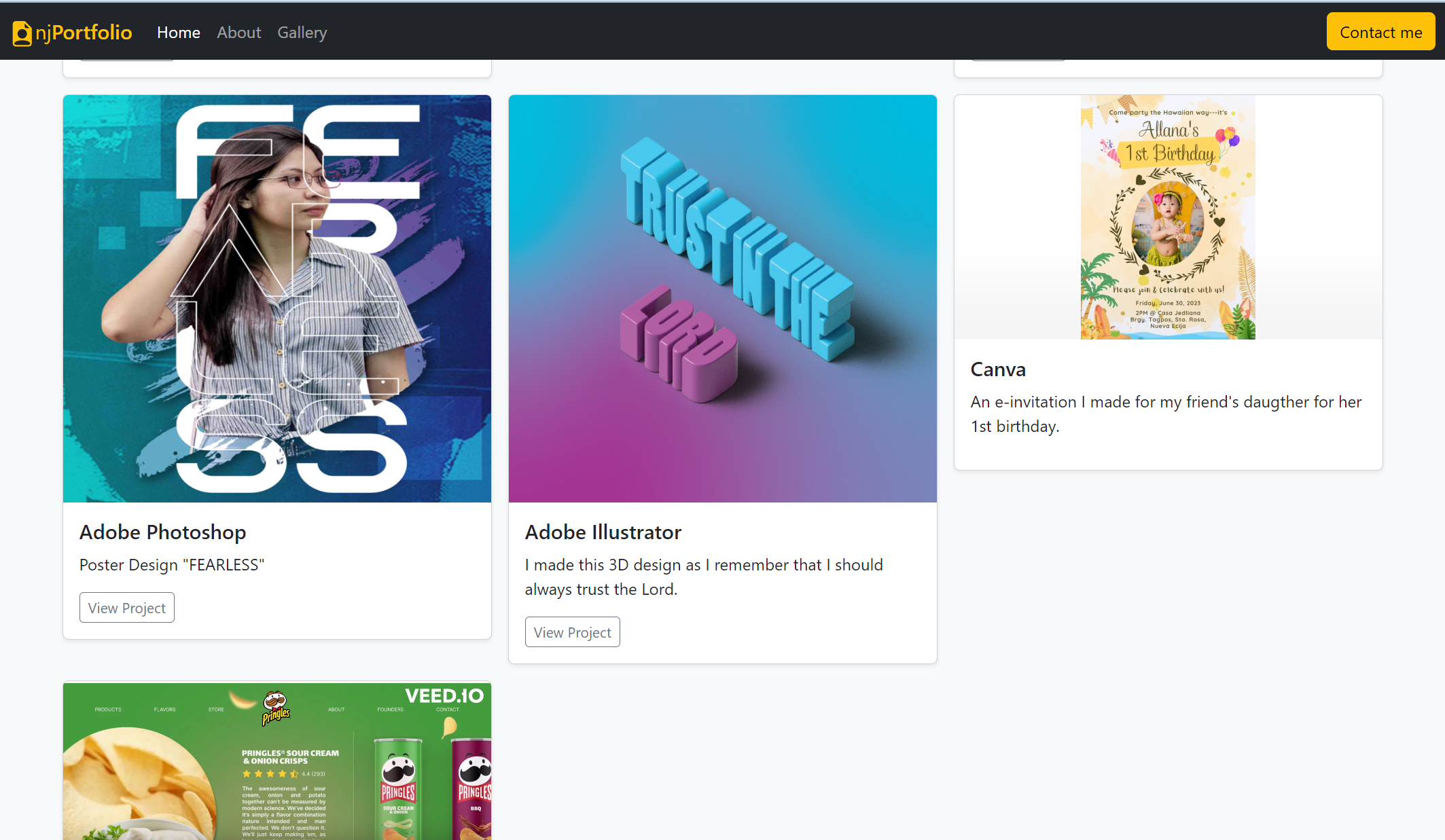The image size is (1445, 840).
Task: Open Allana's 1st Birthday invitation image
Action: tap(1168, 217)
